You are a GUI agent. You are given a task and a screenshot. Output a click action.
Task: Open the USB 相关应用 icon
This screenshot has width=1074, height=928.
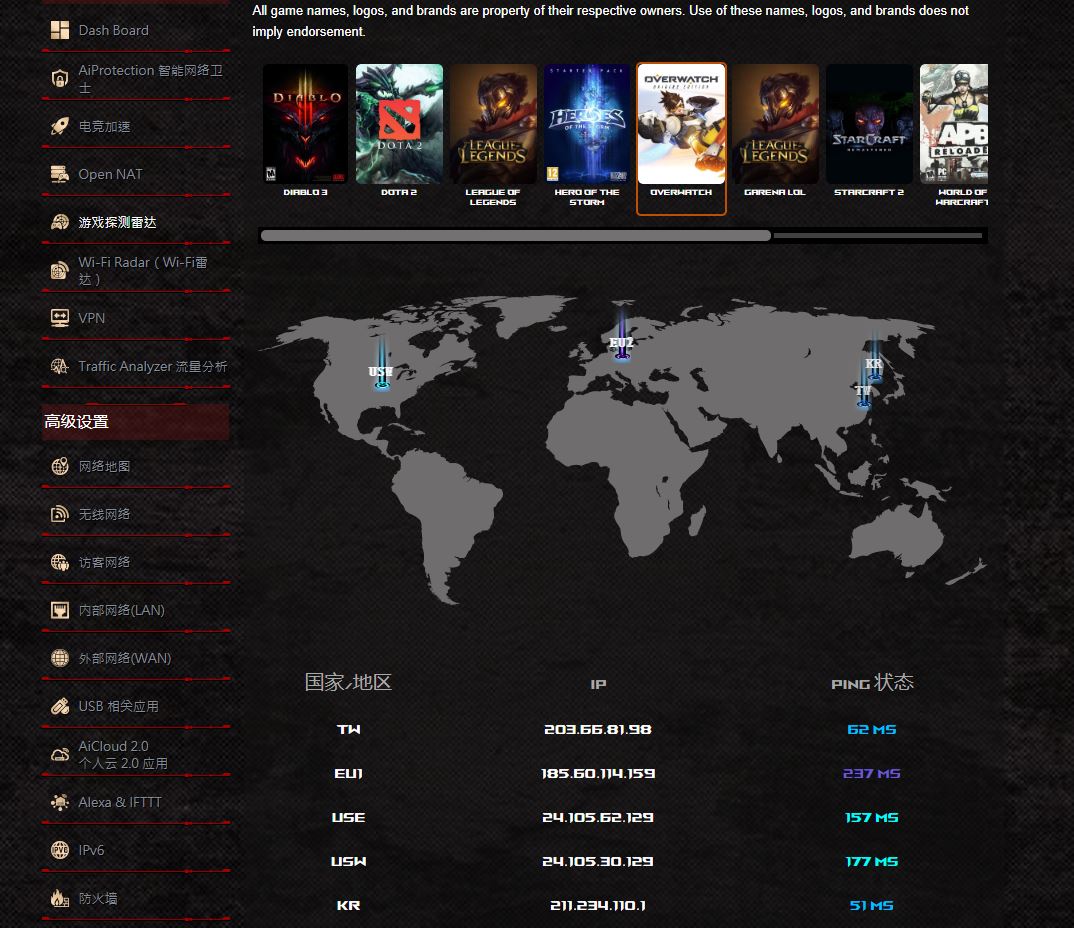tap(60, 706)
